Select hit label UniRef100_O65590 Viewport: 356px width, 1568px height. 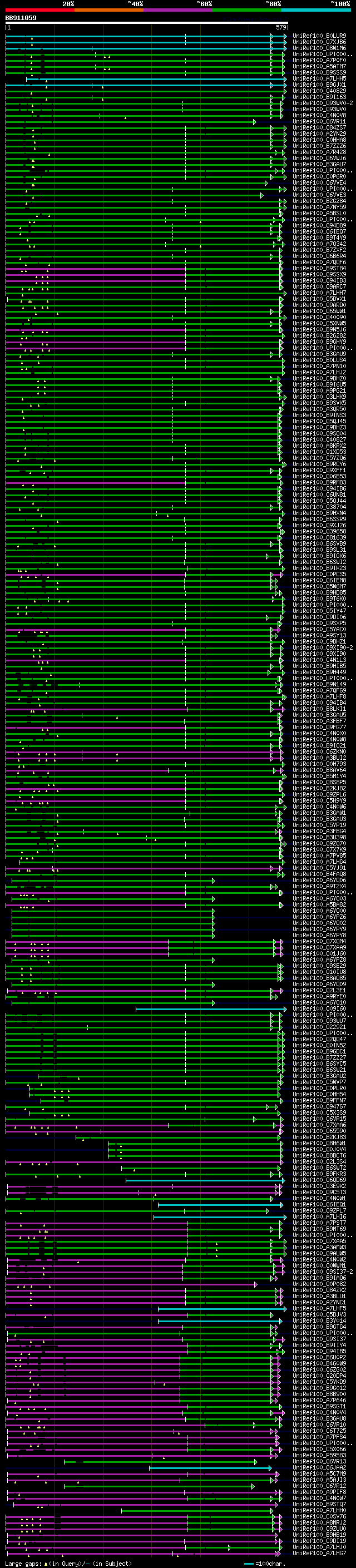coord(319,1131)
